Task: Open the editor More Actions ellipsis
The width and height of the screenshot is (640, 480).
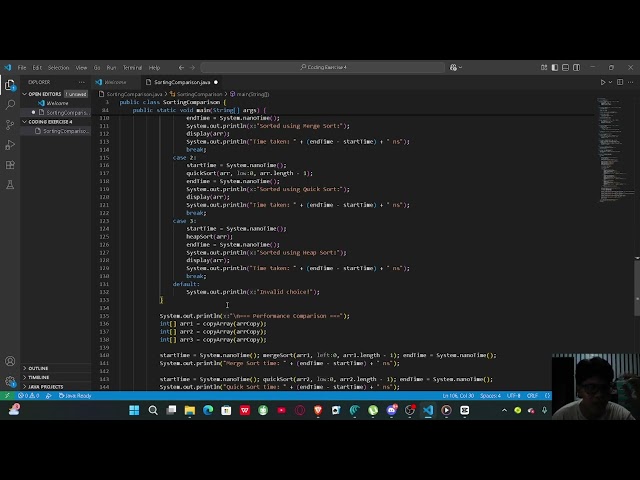Action: (631, 82)
